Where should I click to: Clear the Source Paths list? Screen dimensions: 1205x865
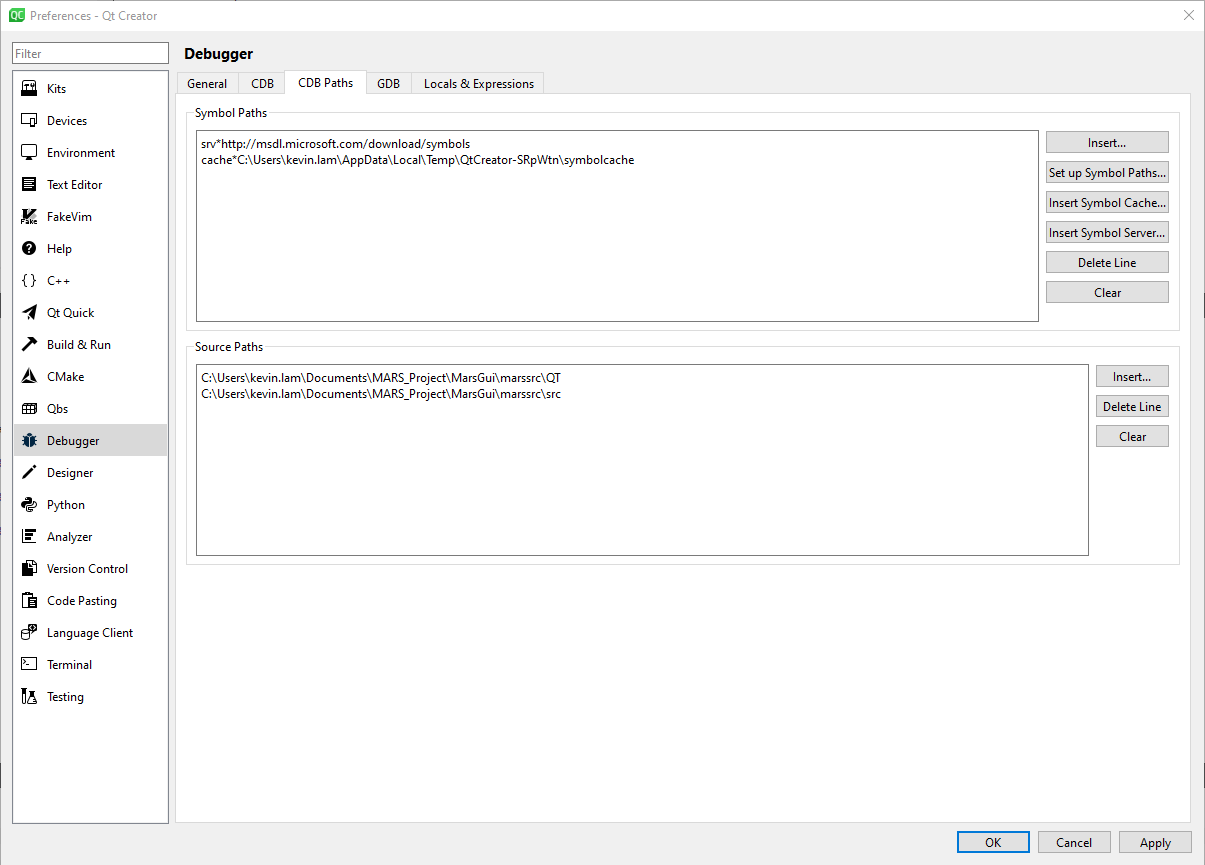pyautogui.click(x=1132, y=436)
